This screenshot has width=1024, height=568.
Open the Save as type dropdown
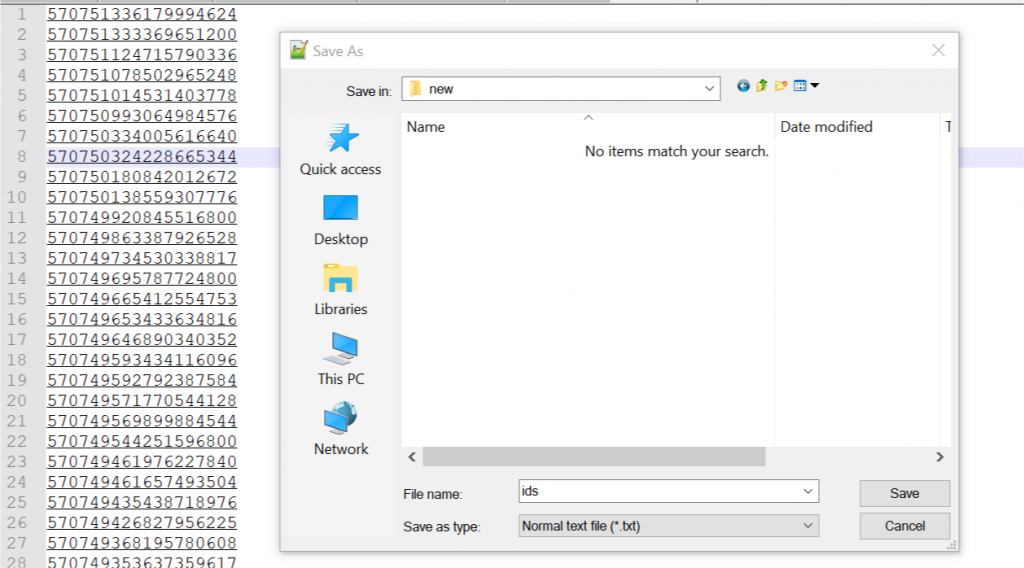click(x=808, y=525)
